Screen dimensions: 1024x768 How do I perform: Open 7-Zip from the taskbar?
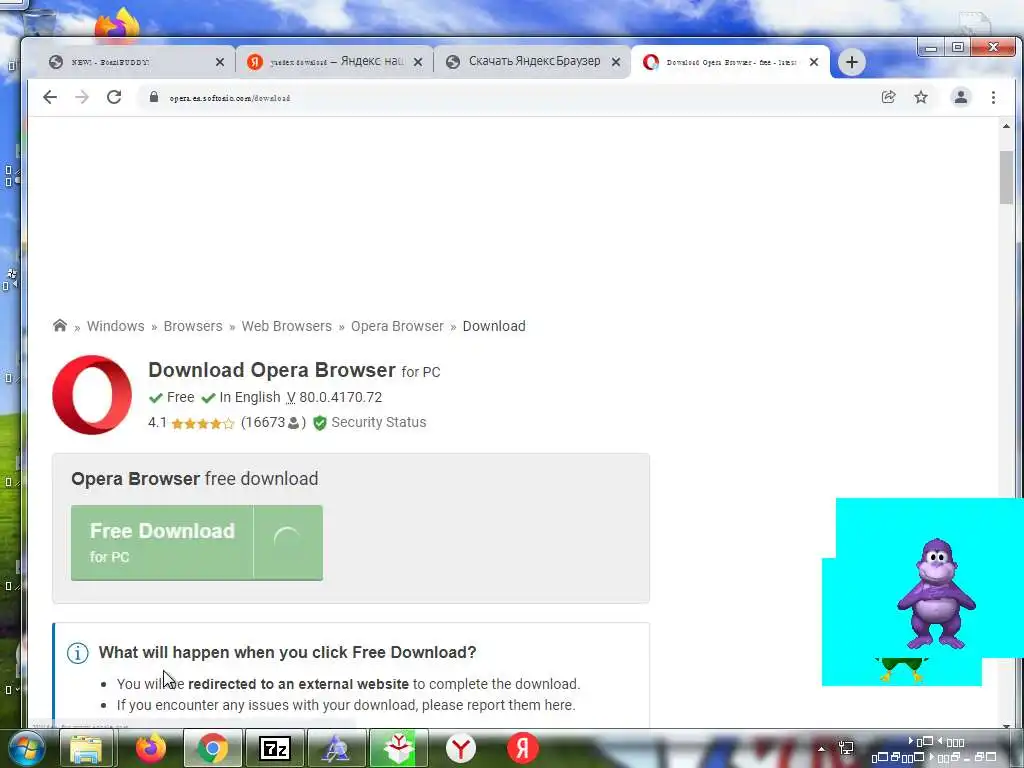274,748
